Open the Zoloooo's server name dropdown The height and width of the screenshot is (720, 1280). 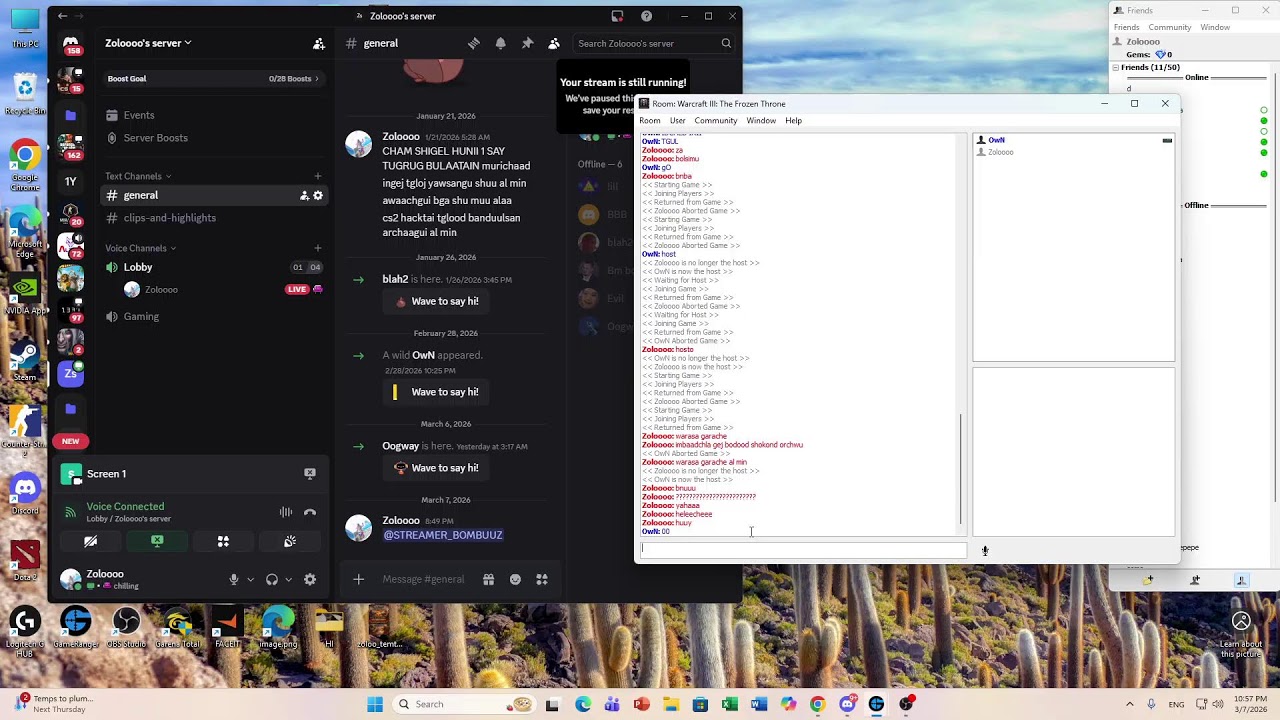click(x=148, y=43)
